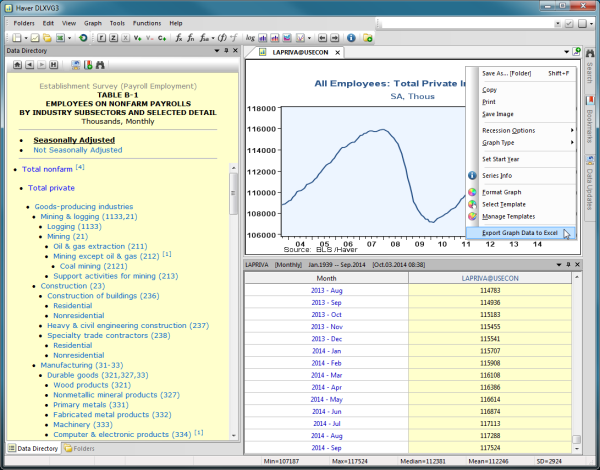This screenshot has height=470, width=600.
Task: Click the Coal mining (2121) link
Action: point(94,266)
